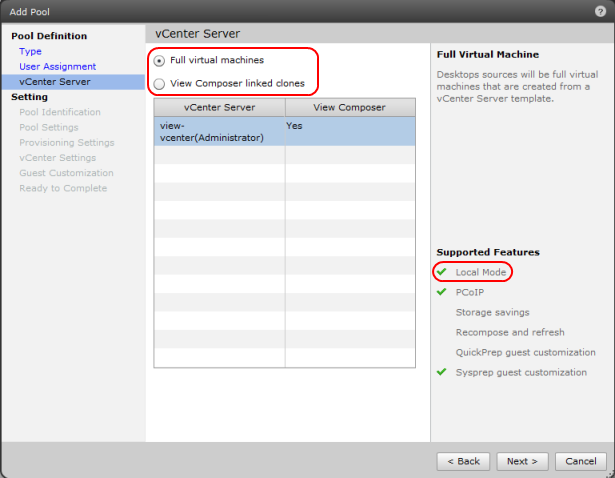Click the Local Mode green checkmark icon
Viewport: 615px width, 478px height.
coord(442,272)
